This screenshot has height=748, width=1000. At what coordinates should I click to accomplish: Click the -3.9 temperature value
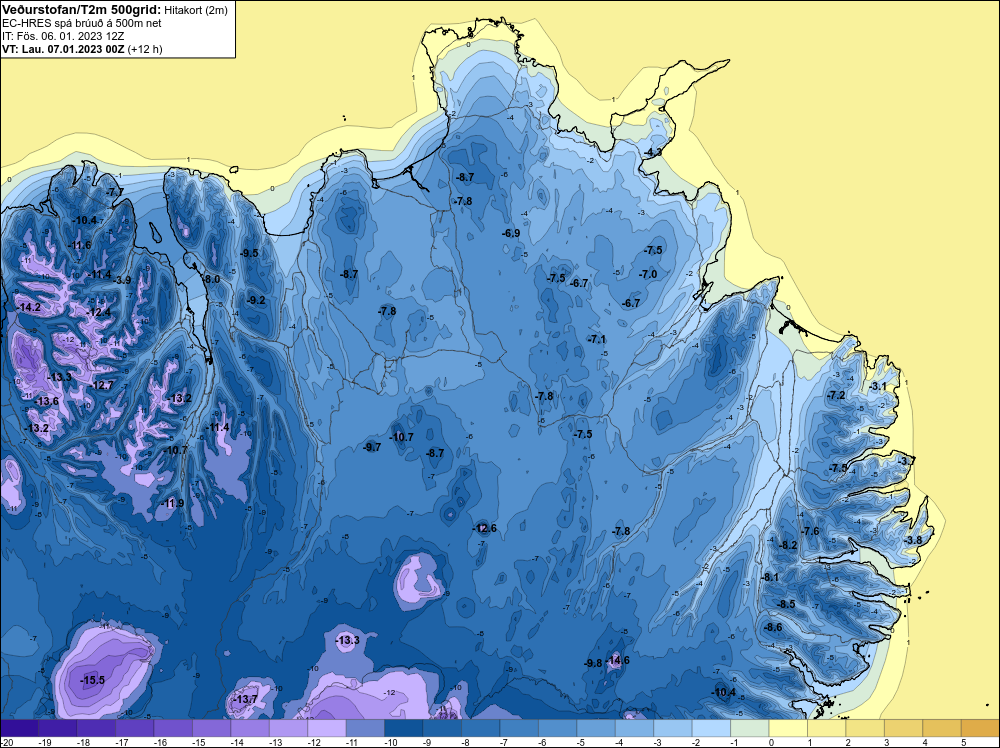click(x=122, y=280)
